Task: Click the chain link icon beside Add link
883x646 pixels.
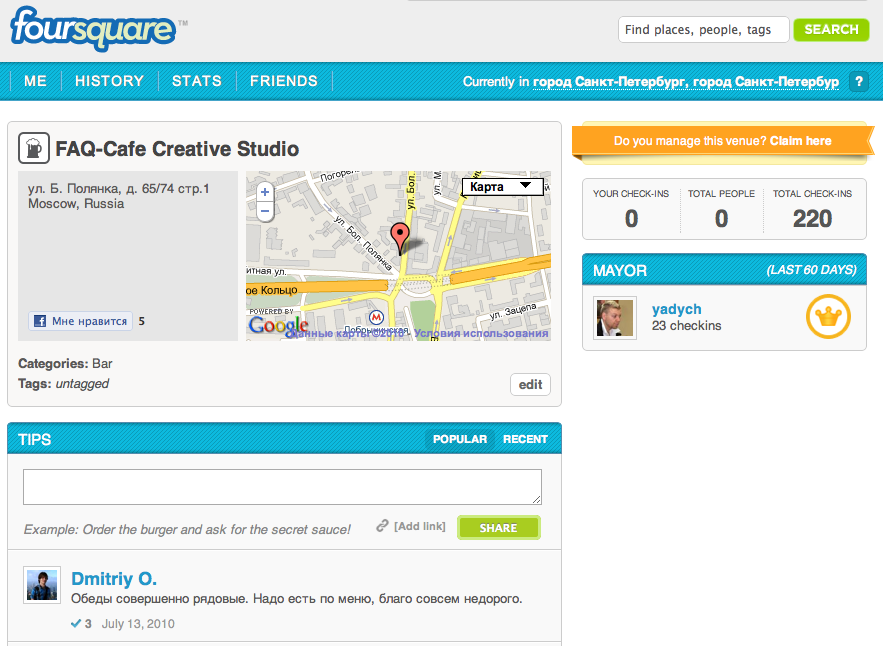Action: pos(382,525)
